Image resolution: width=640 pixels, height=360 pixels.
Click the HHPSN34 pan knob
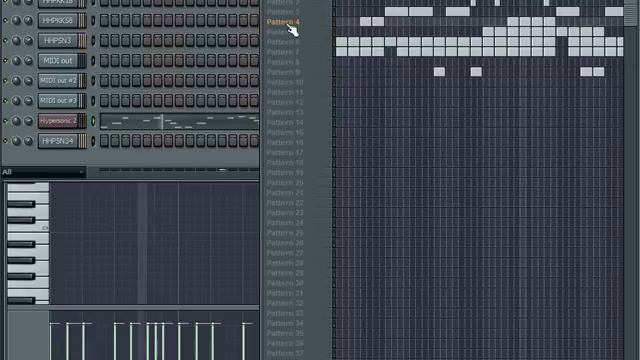coord(16,141)
